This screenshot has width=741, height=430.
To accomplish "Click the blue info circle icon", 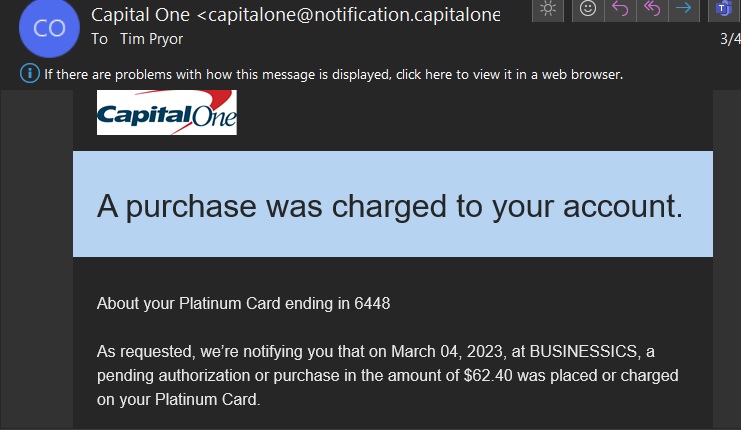I will [30, 74].
